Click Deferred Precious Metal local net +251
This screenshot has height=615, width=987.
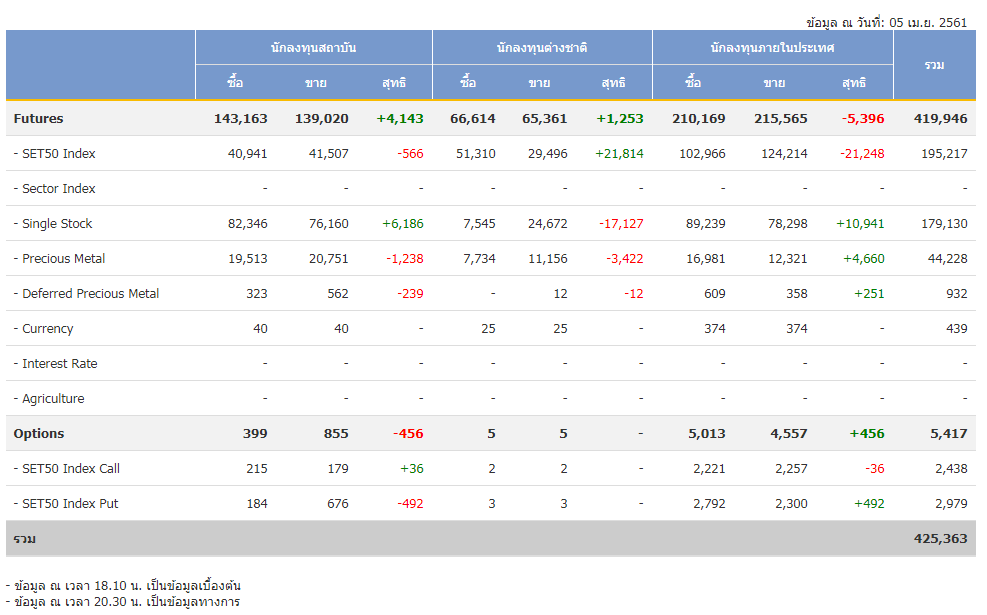869,293
